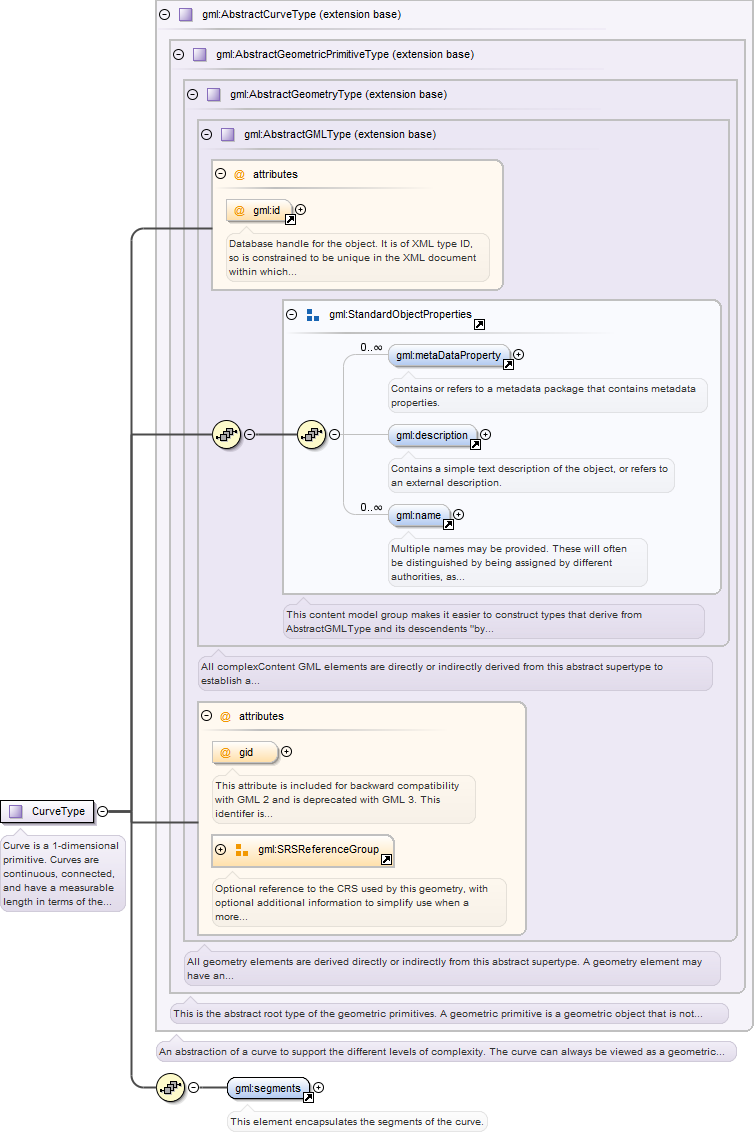Click the orange @ icon of gid attribute

coord(225,753)
